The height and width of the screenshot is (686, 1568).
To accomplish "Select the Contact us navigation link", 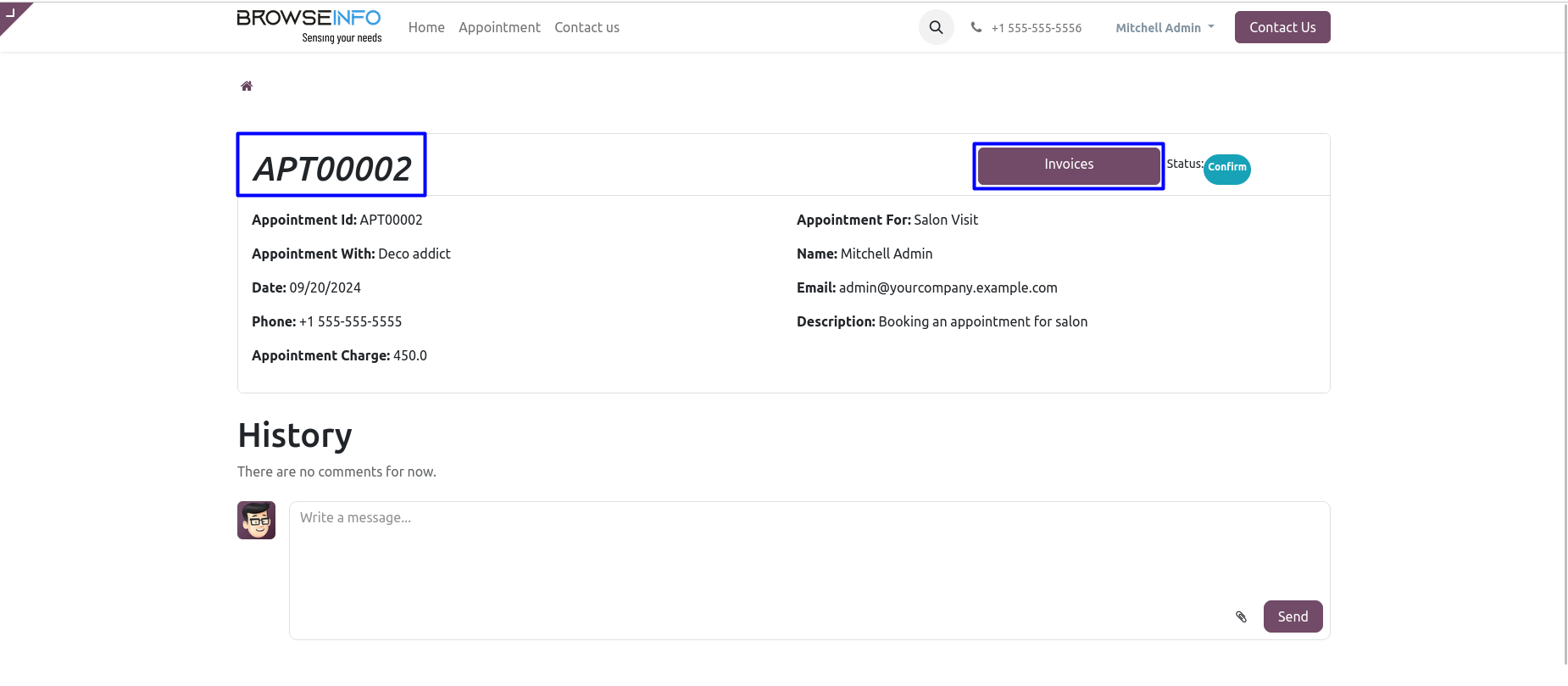I will pos(587,28).
